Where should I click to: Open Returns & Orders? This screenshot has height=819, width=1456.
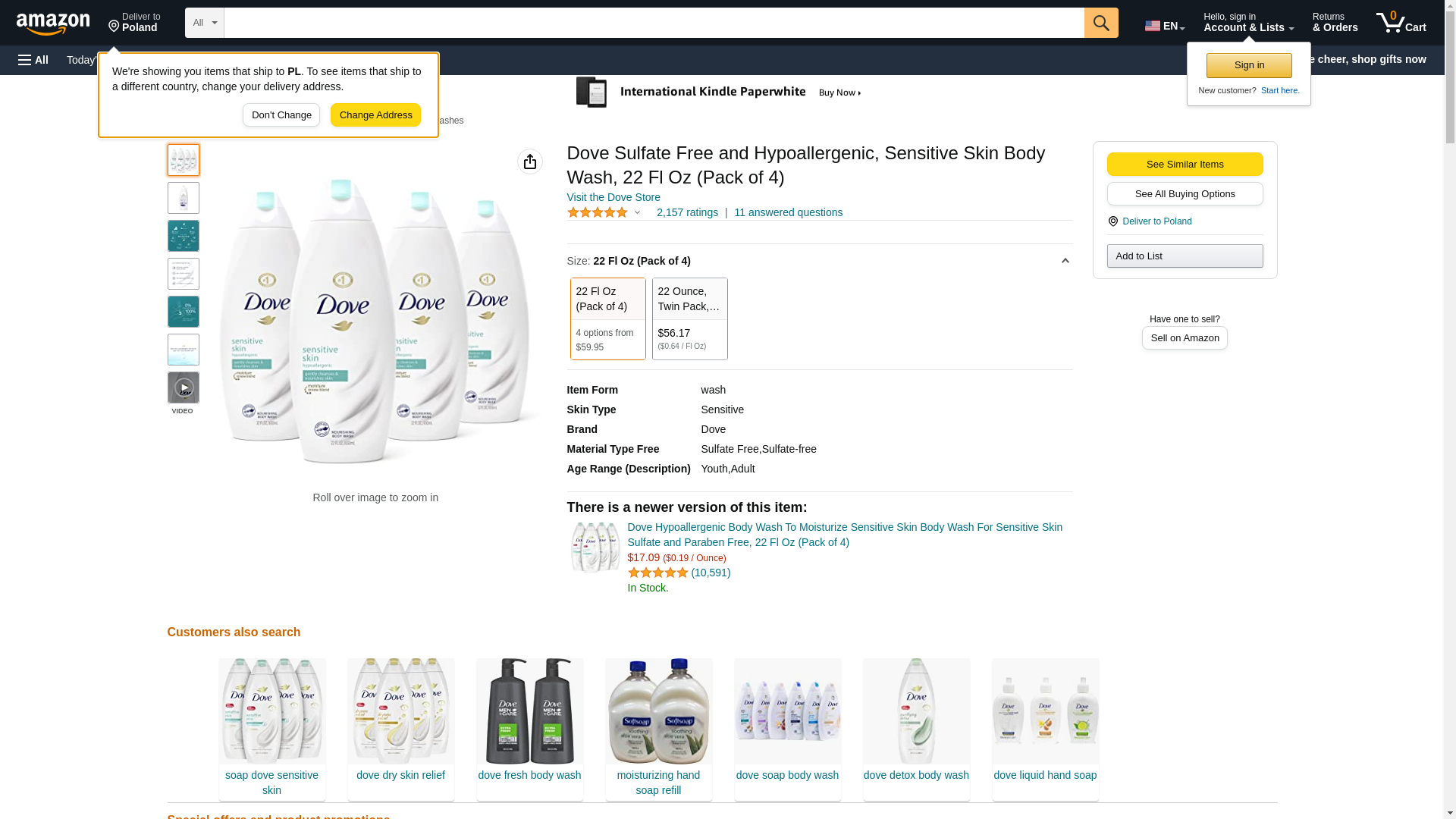(1335, 23)
